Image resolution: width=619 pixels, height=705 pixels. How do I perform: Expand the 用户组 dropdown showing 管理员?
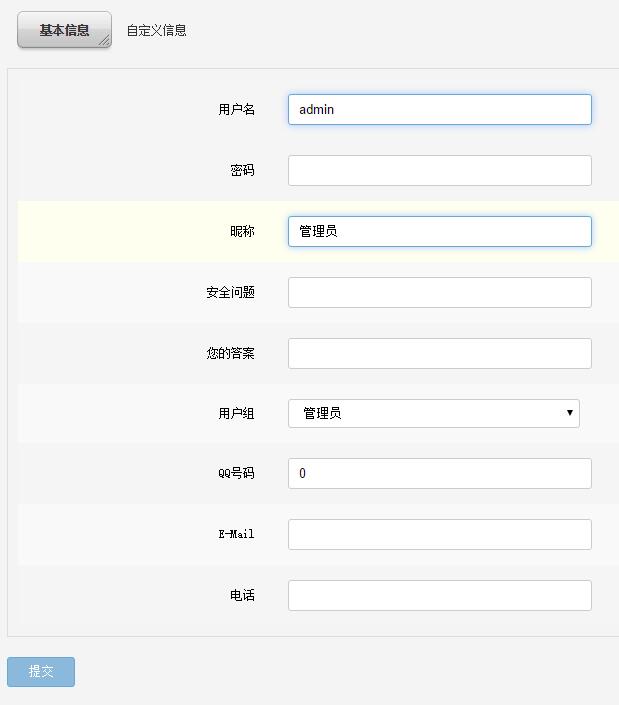(433, 413)
